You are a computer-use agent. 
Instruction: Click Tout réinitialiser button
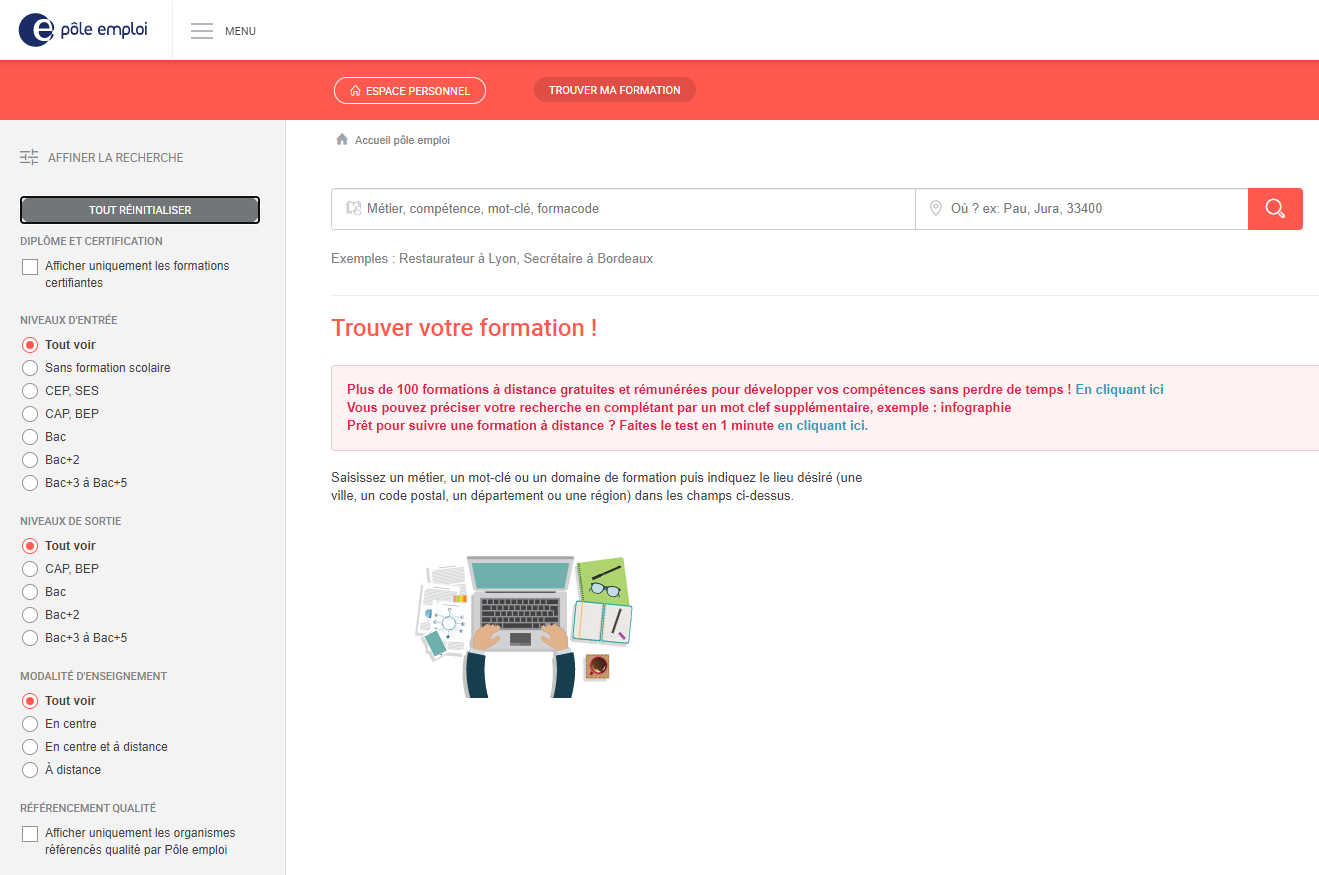click(140, 210)
